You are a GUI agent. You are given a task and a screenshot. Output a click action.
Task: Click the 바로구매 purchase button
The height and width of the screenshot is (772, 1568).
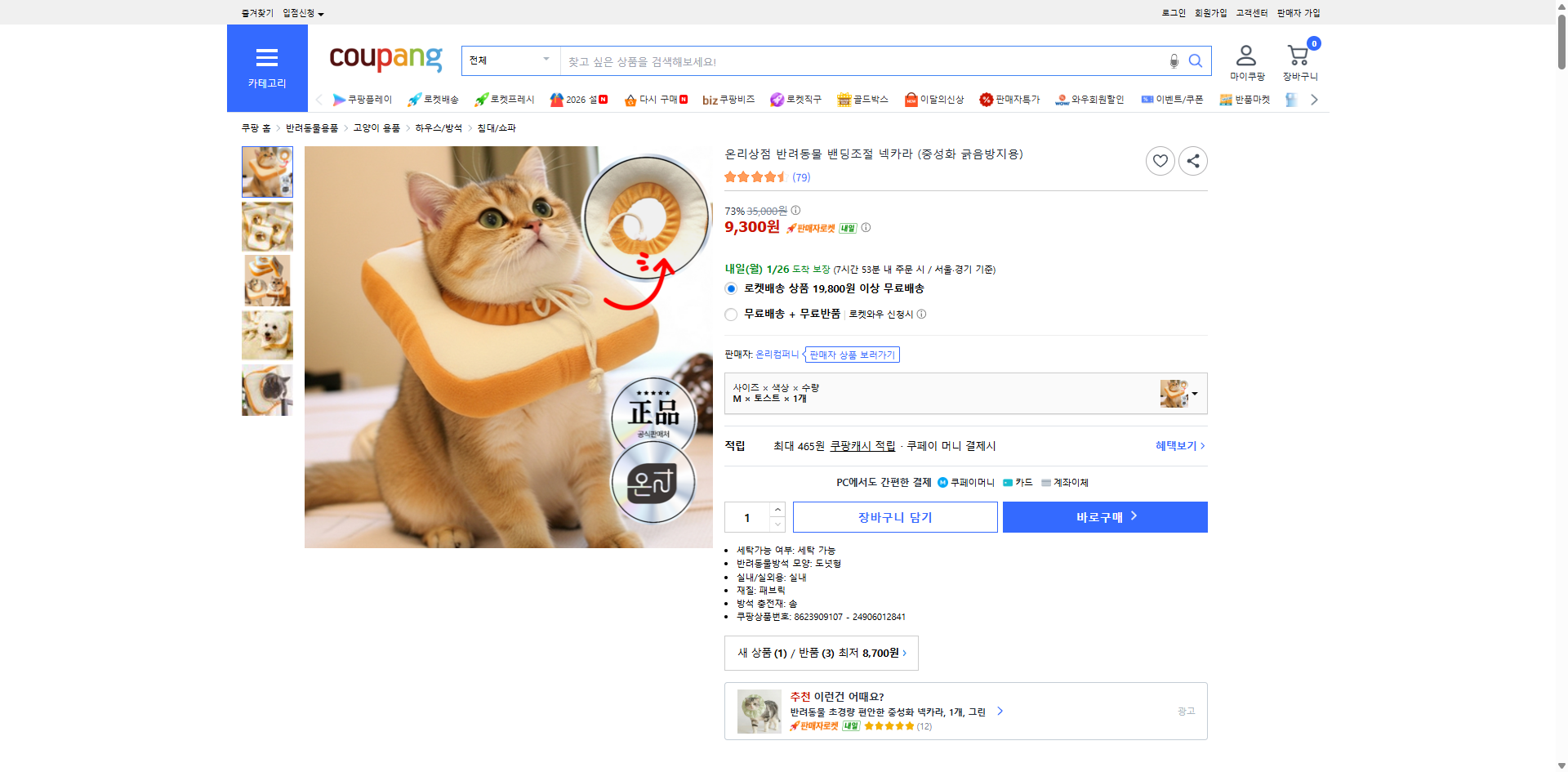(x=1104, y=516)
